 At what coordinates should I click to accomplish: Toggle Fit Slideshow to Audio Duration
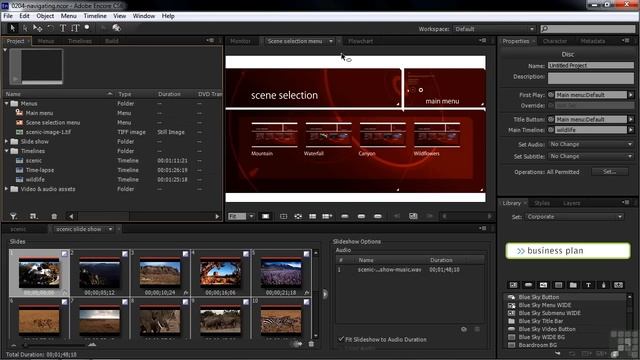click(341, 339)
